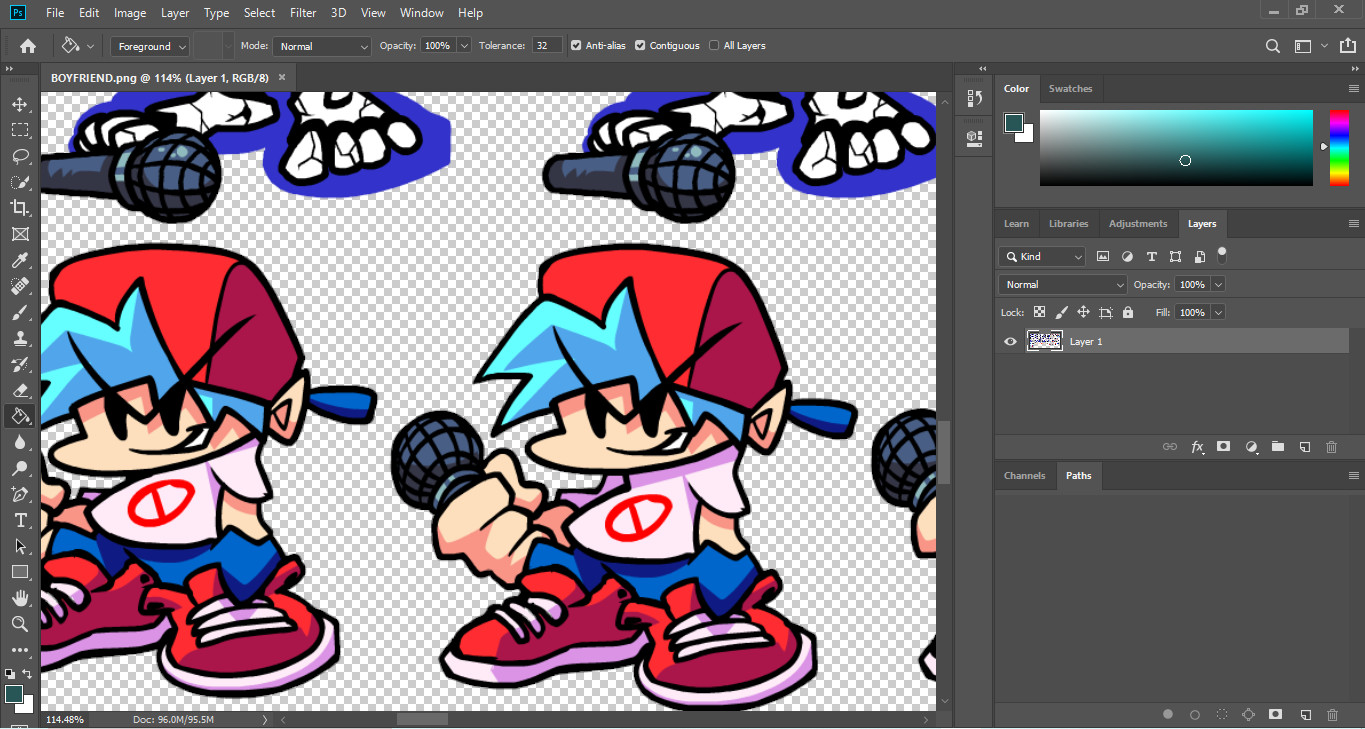Open the Kind filter dropdown in Layers
1365x729 pixels.
pos(1041,256)
